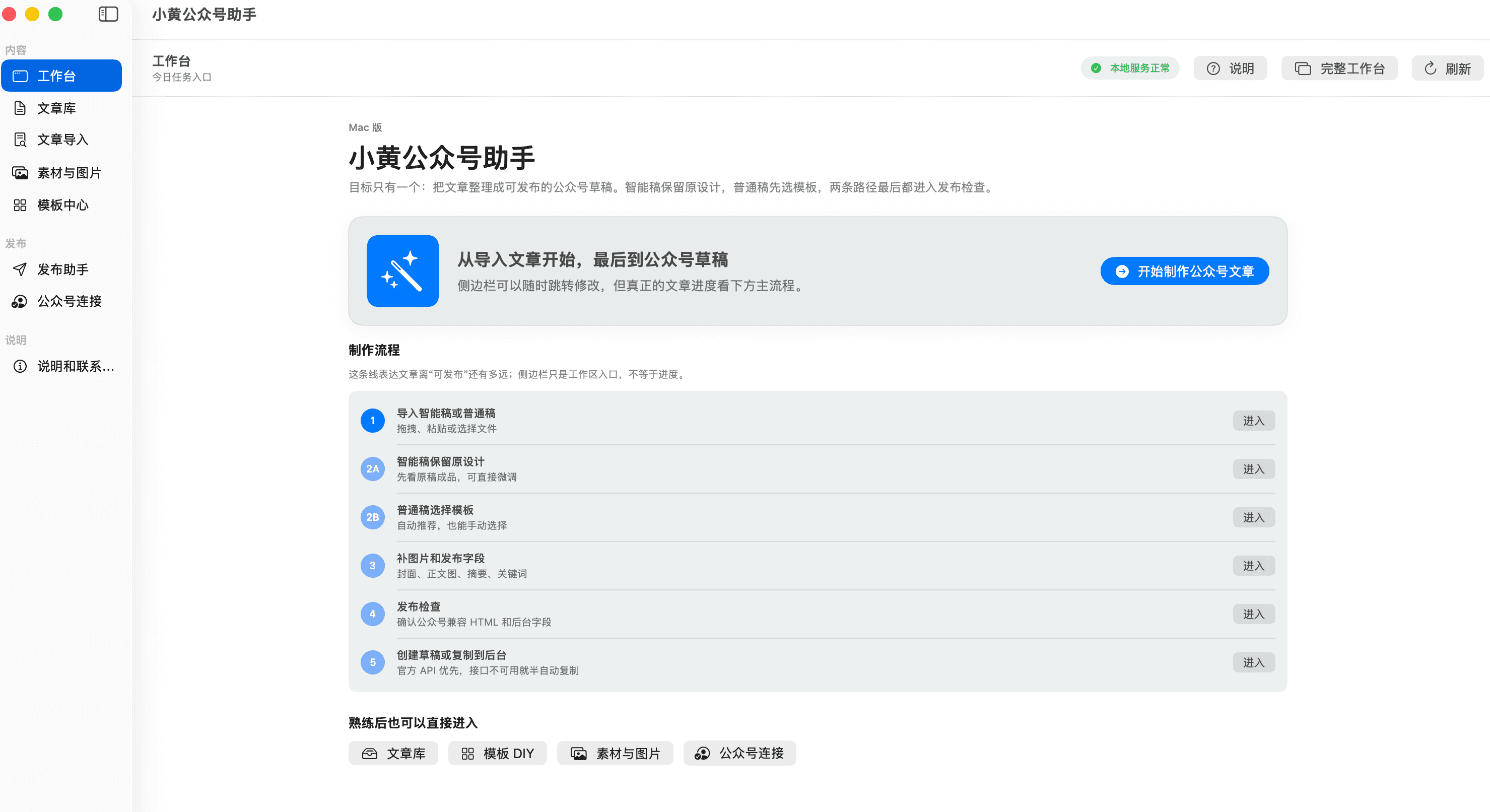Start with 开始制作公众号文章 button
1490x812 pixels.
coord(1185,271)
